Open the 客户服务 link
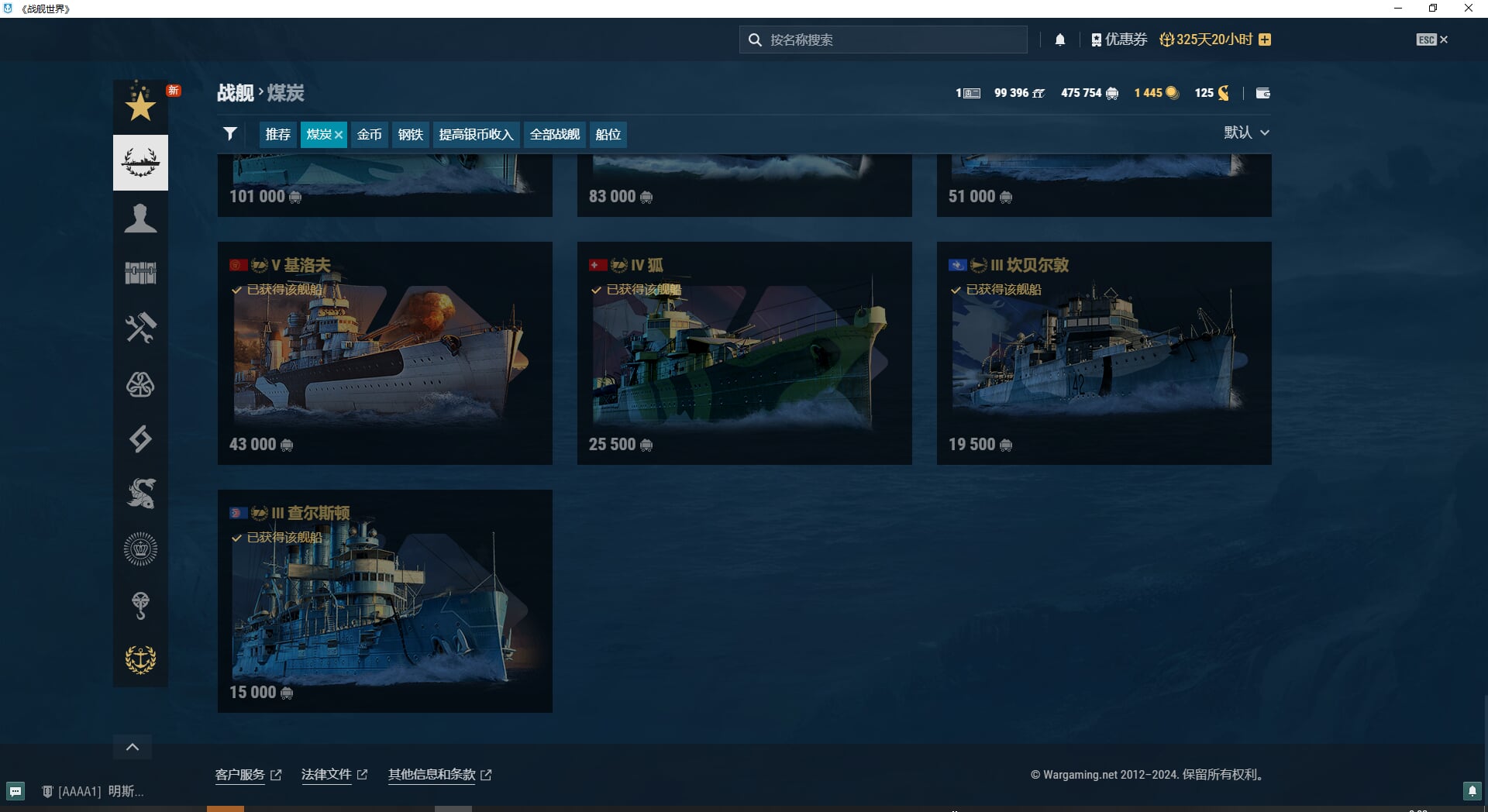 coord(240,775)
